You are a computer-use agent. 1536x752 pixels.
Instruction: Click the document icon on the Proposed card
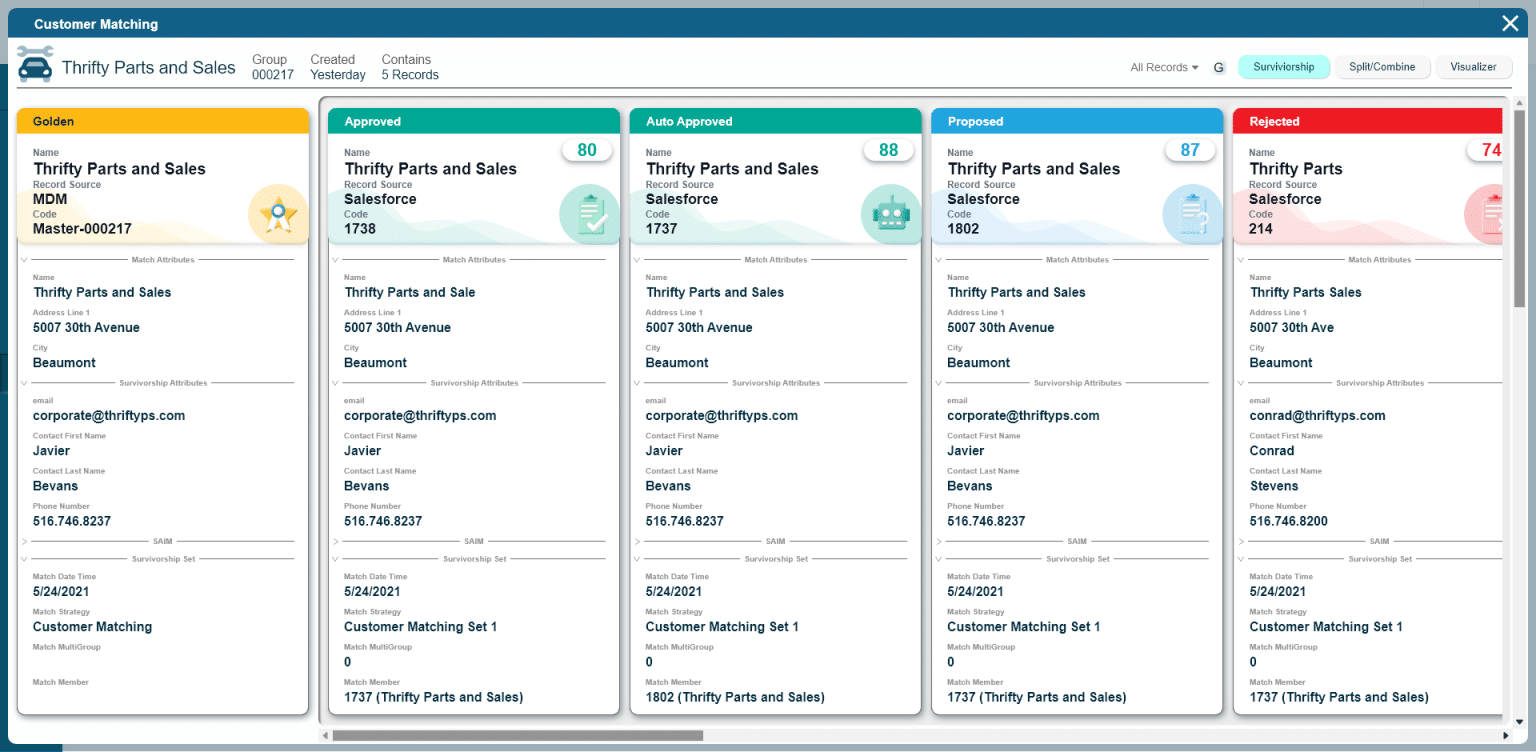[x=1192, y=214]
